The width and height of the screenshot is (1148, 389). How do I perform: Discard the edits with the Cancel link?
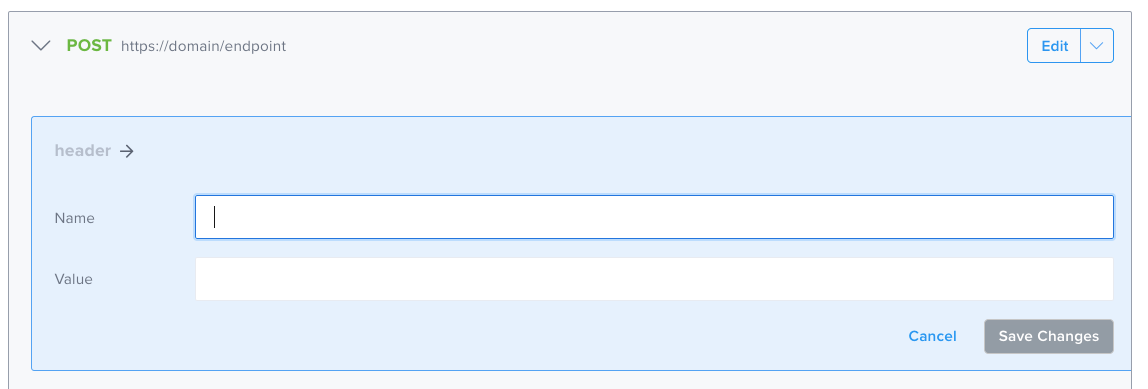[x=932, y=336]
